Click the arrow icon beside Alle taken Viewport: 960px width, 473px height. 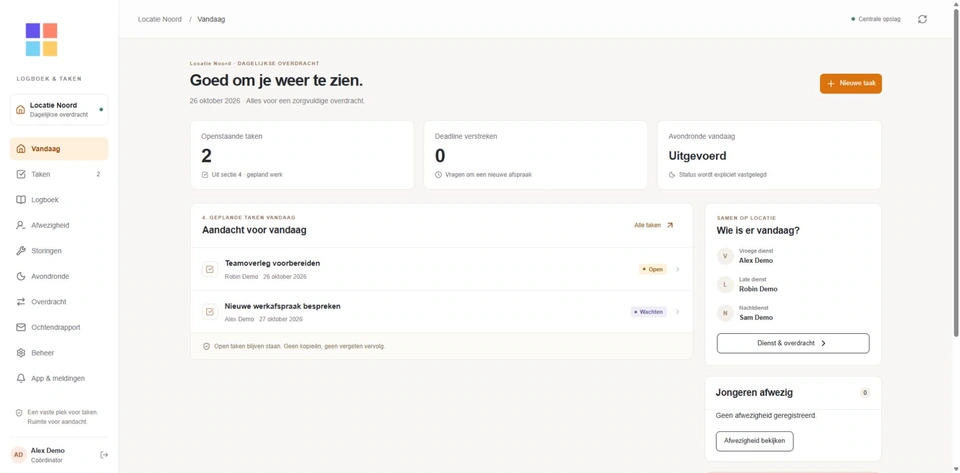[x=670, y=225]
